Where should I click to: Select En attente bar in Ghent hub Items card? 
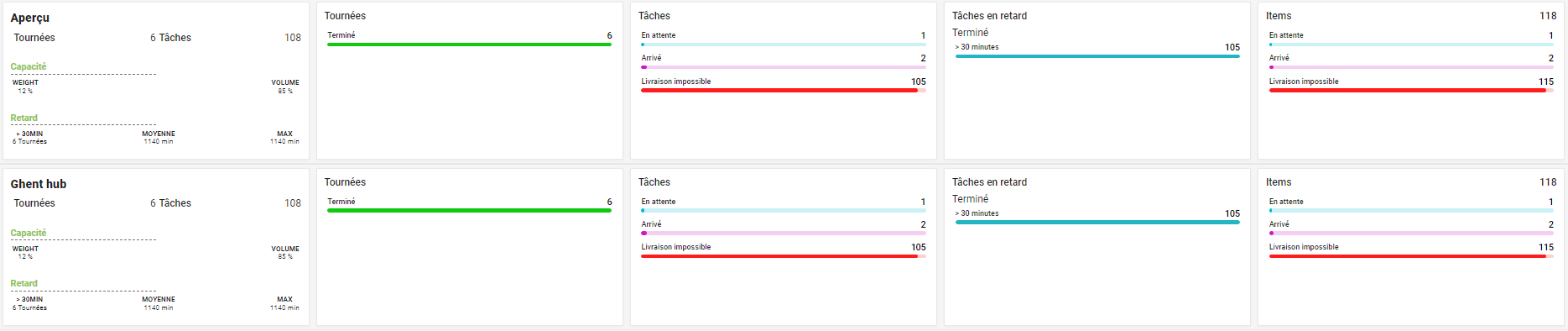click(x=1411, y=211)
